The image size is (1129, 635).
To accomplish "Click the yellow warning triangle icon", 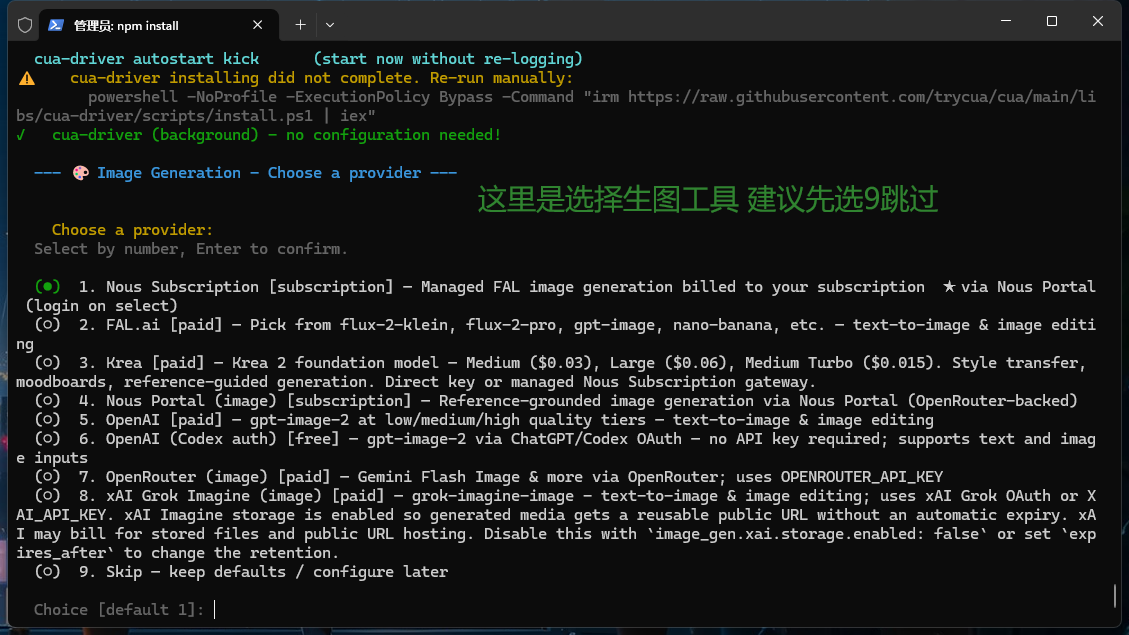I will click(x=27, y=78).
